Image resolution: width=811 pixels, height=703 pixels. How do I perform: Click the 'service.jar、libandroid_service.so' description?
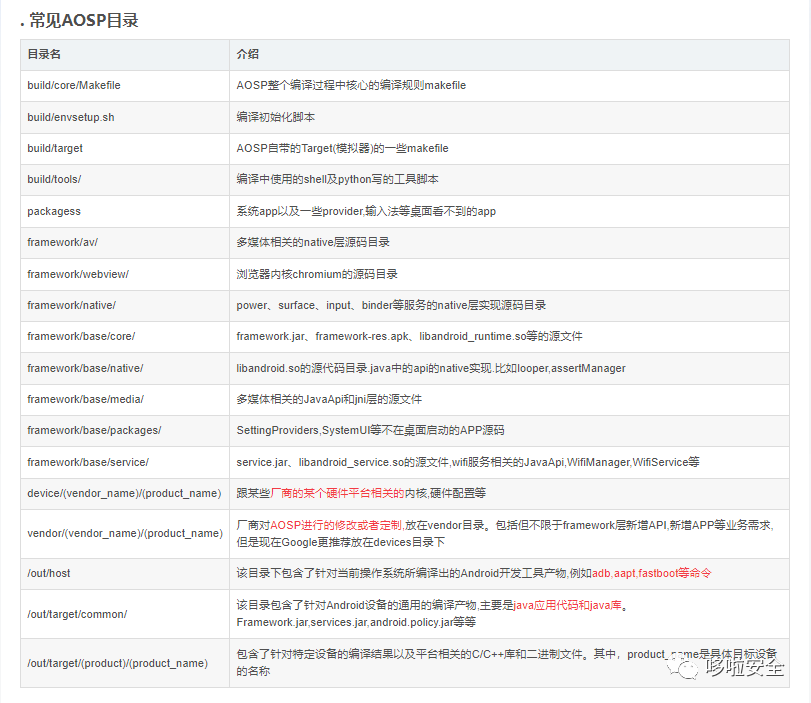(x=468, y=462)
